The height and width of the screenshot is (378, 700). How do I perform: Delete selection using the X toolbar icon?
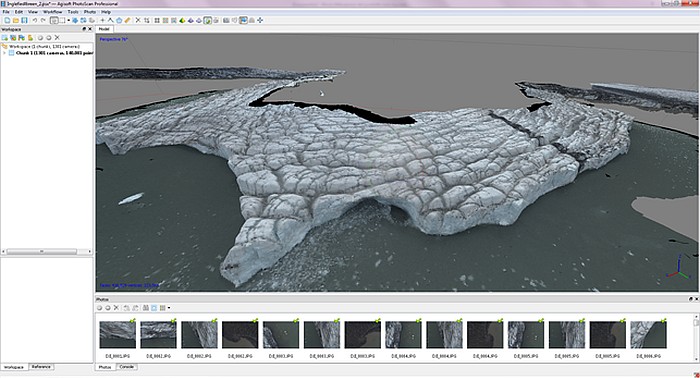coord(138,20)
